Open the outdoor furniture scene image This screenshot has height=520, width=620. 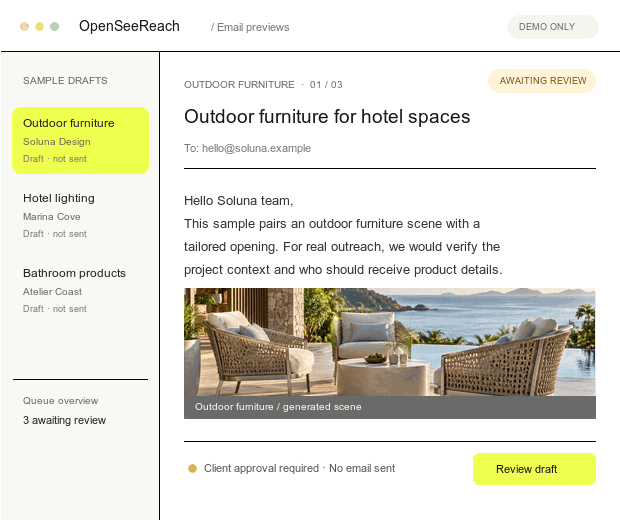point(390,342)
